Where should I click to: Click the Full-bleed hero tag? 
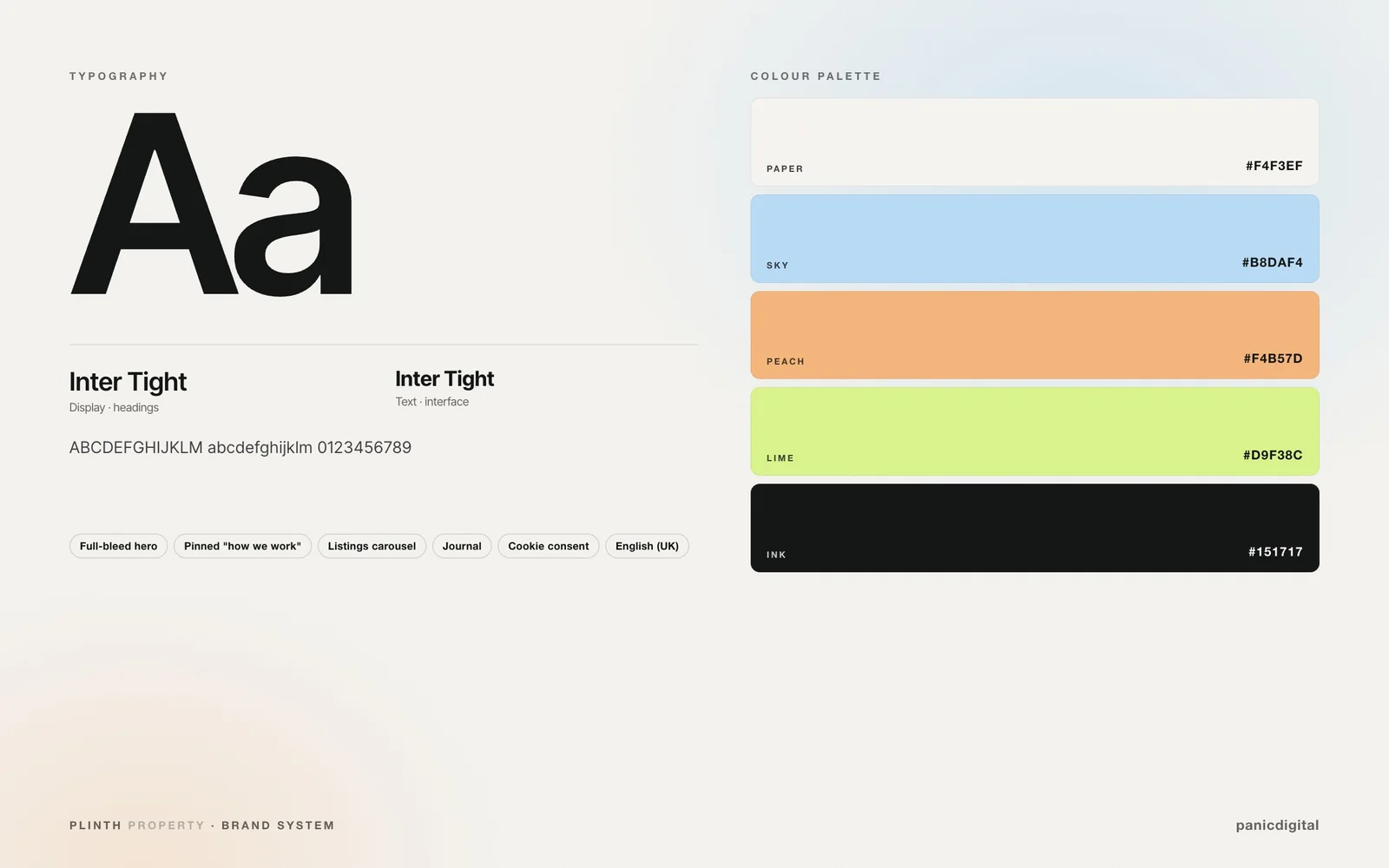[x=118, y=546]
